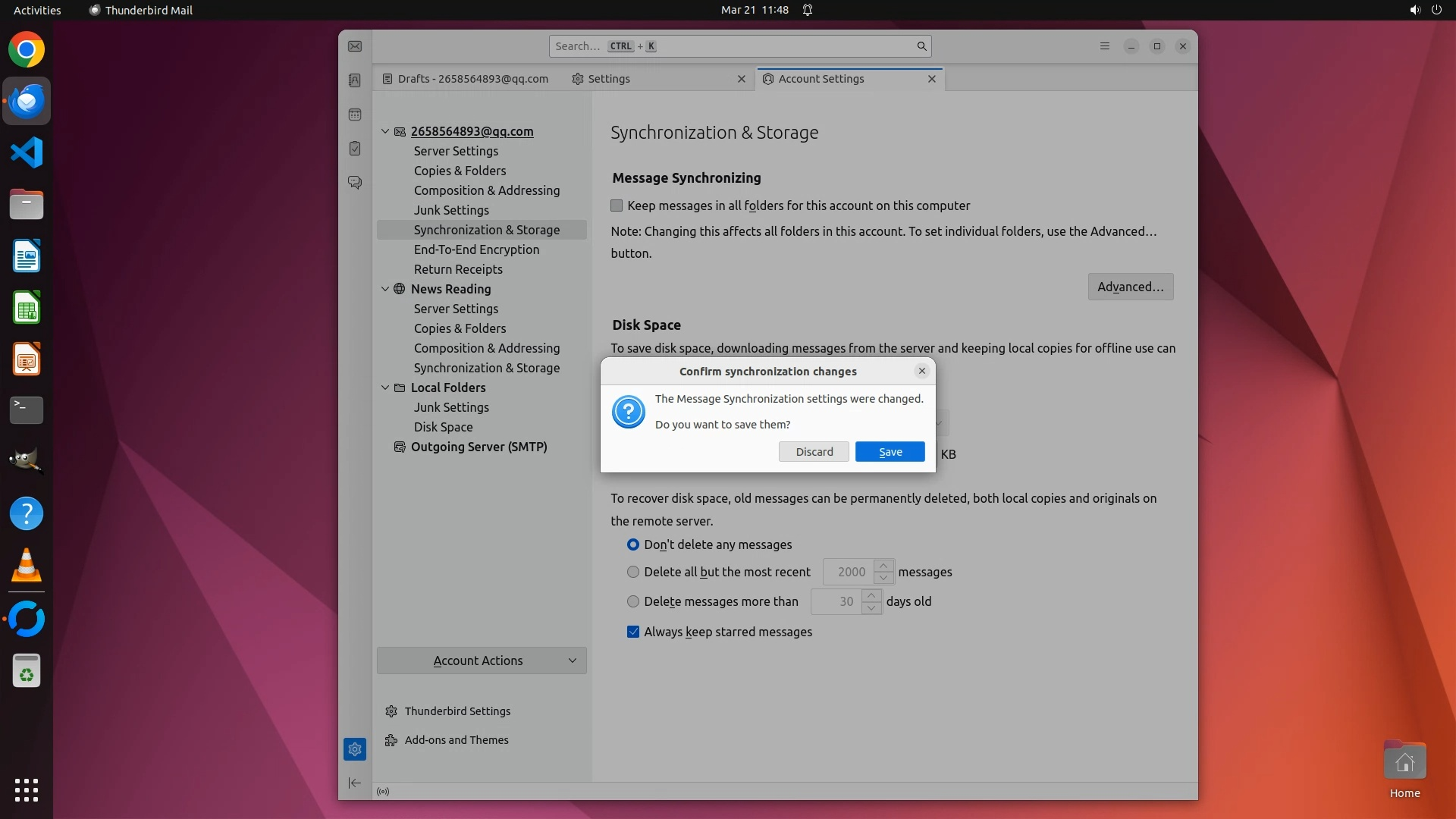Collapse the 2658564893@qq.com account tree
The width and height of the screenshot is (1456, 819).
click(385, 131)
